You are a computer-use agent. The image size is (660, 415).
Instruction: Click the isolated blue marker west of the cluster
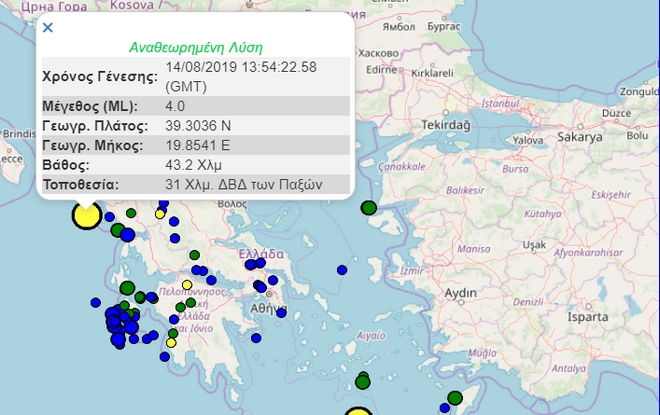[93, 300]
